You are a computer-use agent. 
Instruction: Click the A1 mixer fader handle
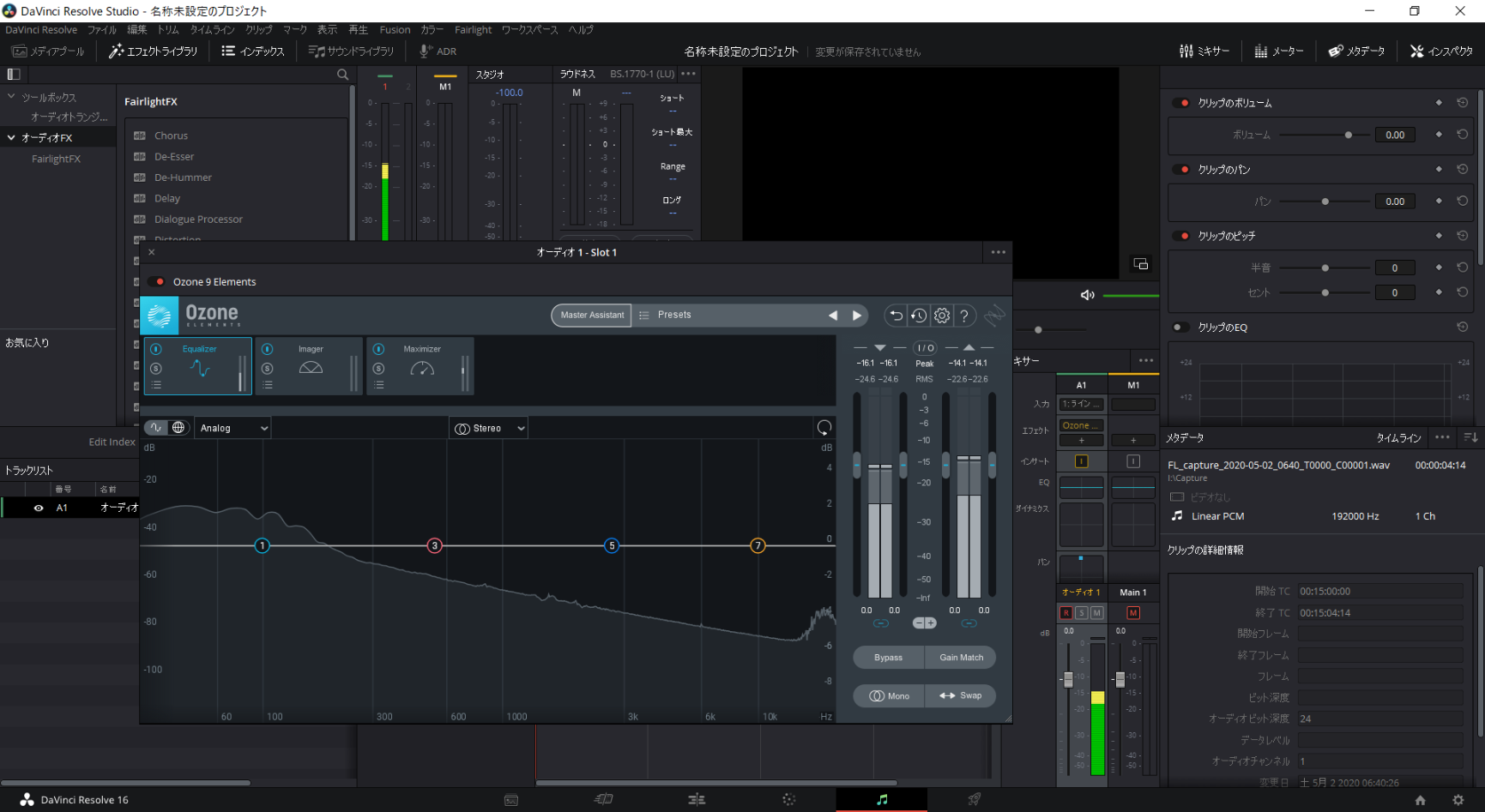(x=1068, y=679)
